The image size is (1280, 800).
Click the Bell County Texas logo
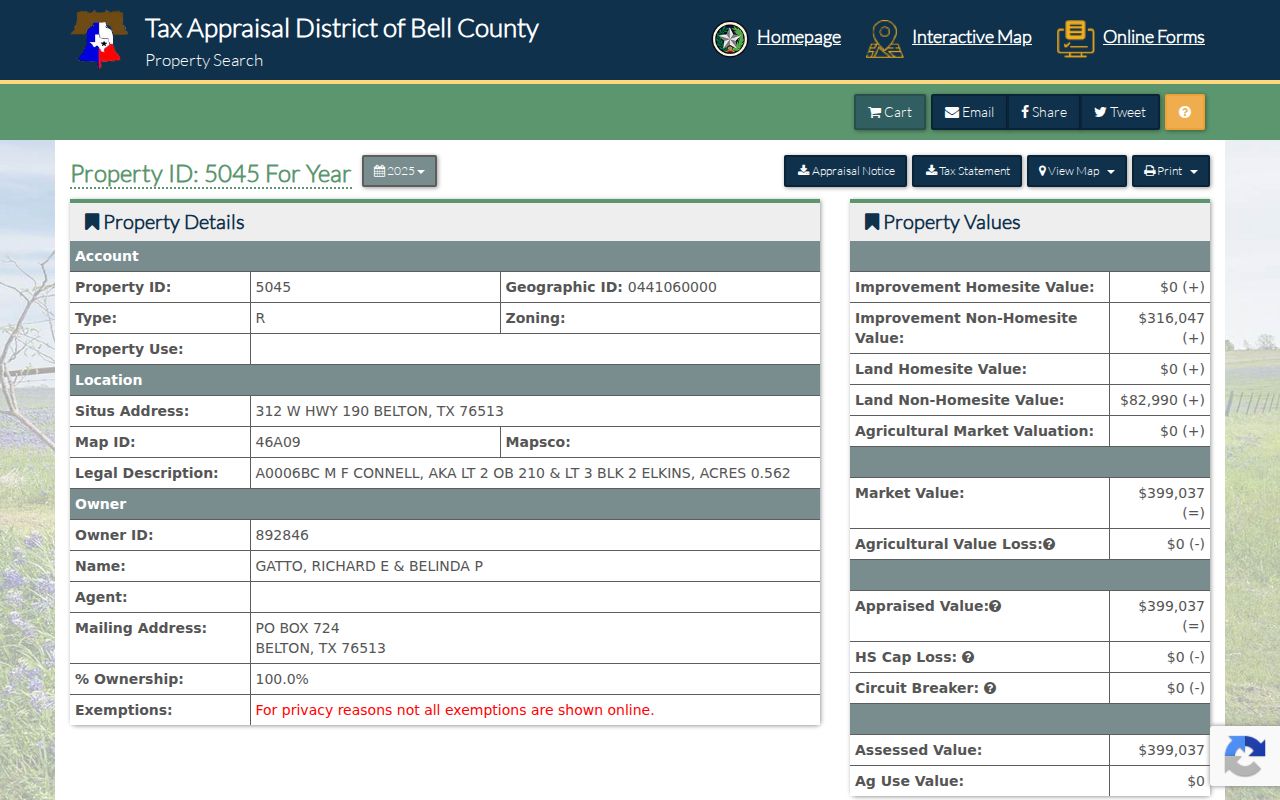[x=100, y=39]
